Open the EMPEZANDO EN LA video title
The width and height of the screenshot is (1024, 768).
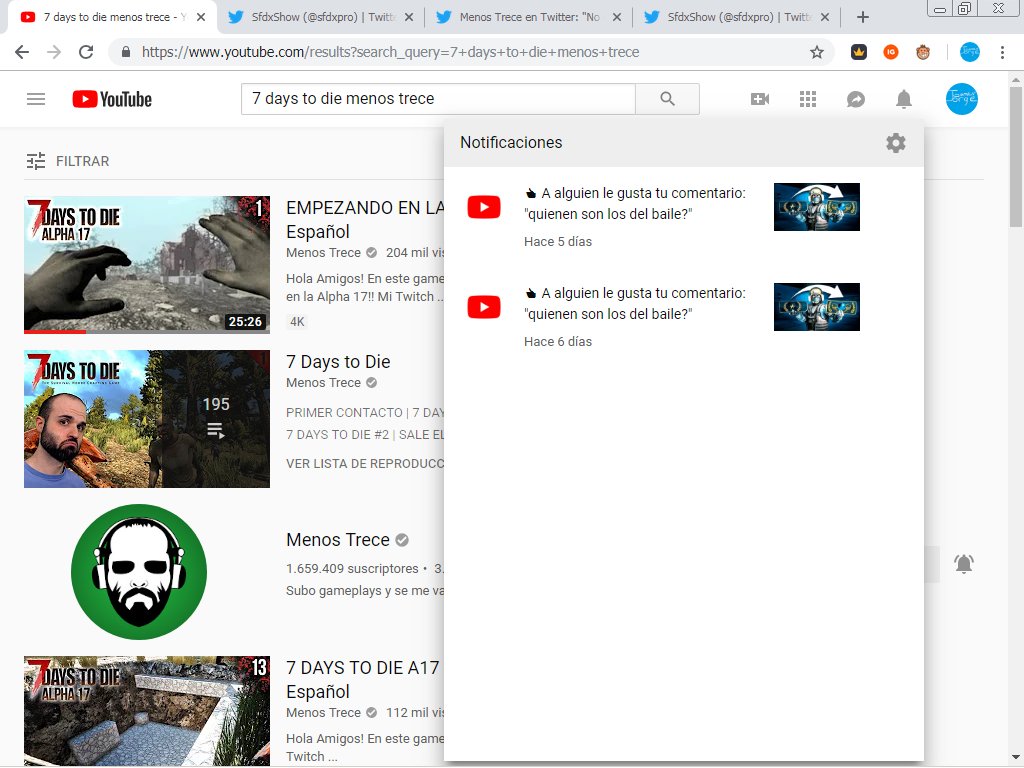click(365, 219)
